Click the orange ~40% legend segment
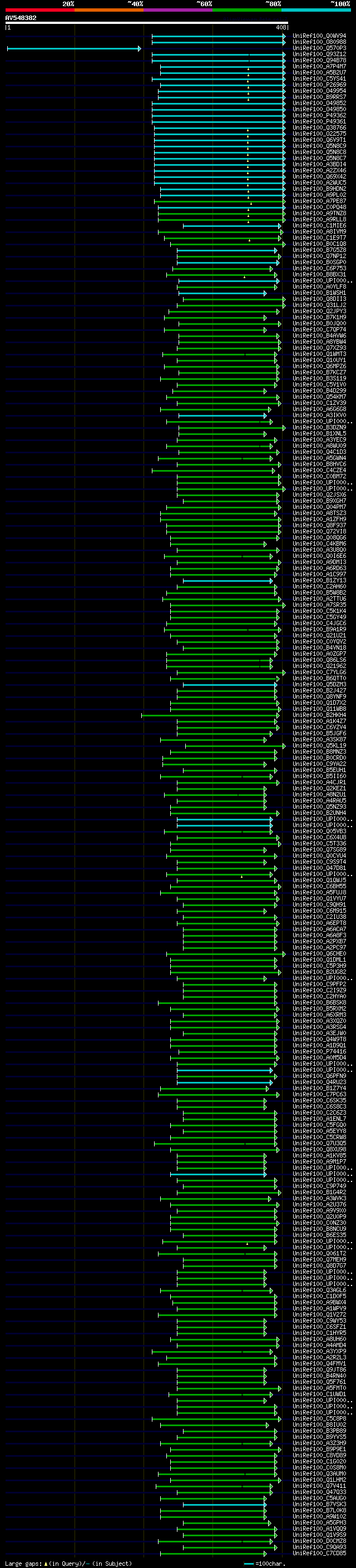The height and width of the screenshot is (1568, 356). coord(109,10)
